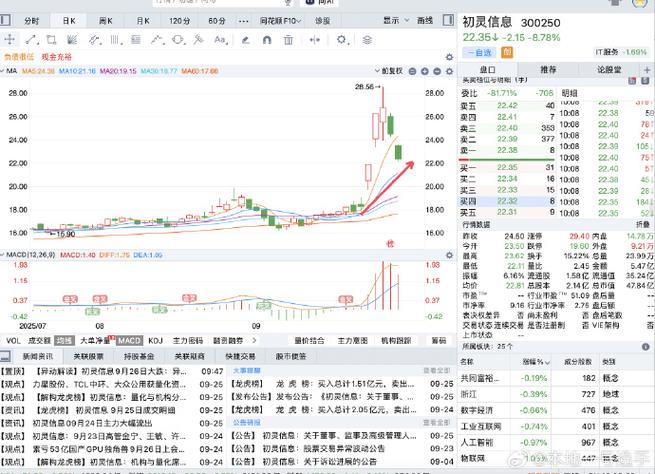Pick the polyline wave drawing tool

157,40
